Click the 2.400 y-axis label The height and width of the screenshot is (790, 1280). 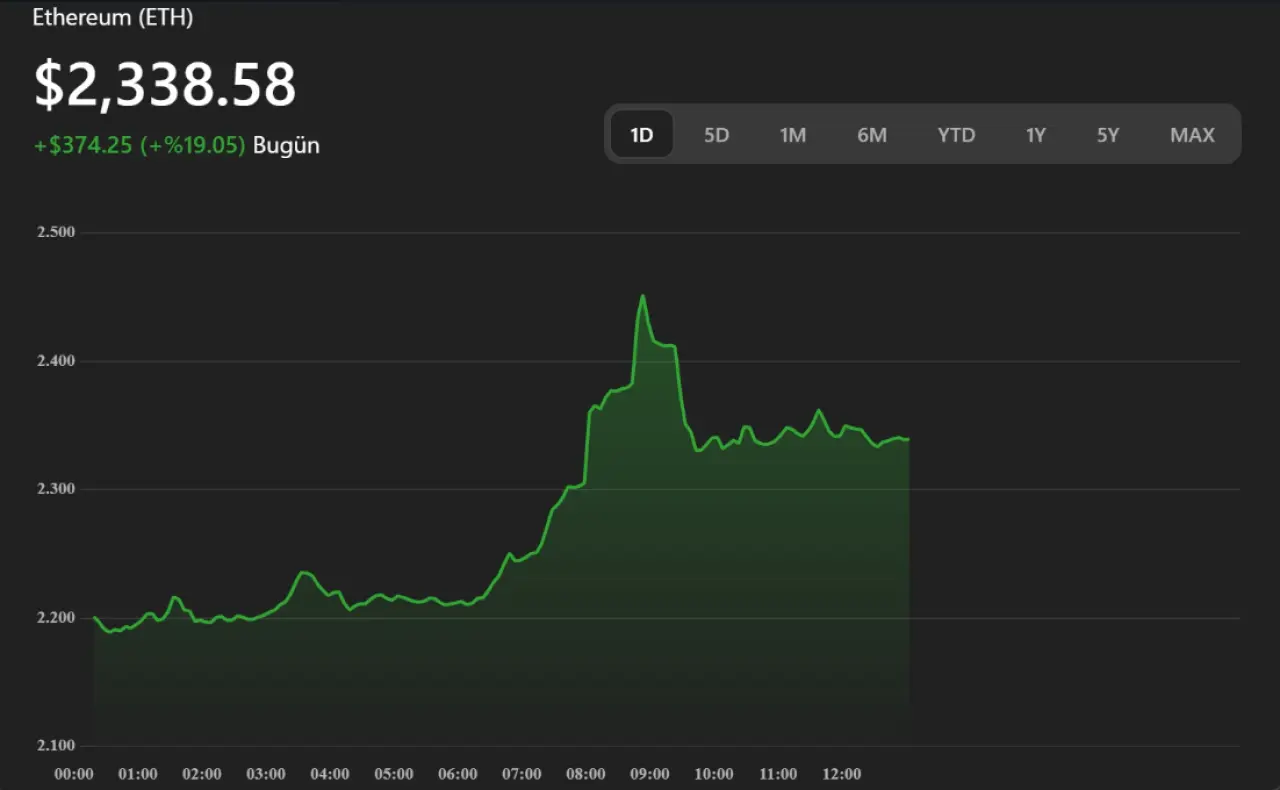(56, 361)
